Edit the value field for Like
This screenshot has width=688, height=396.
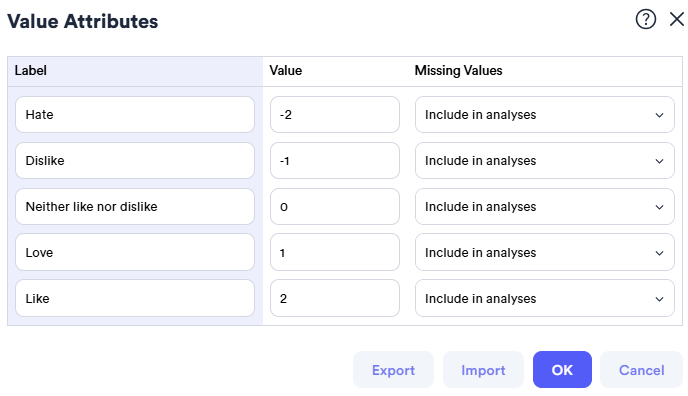335,298
